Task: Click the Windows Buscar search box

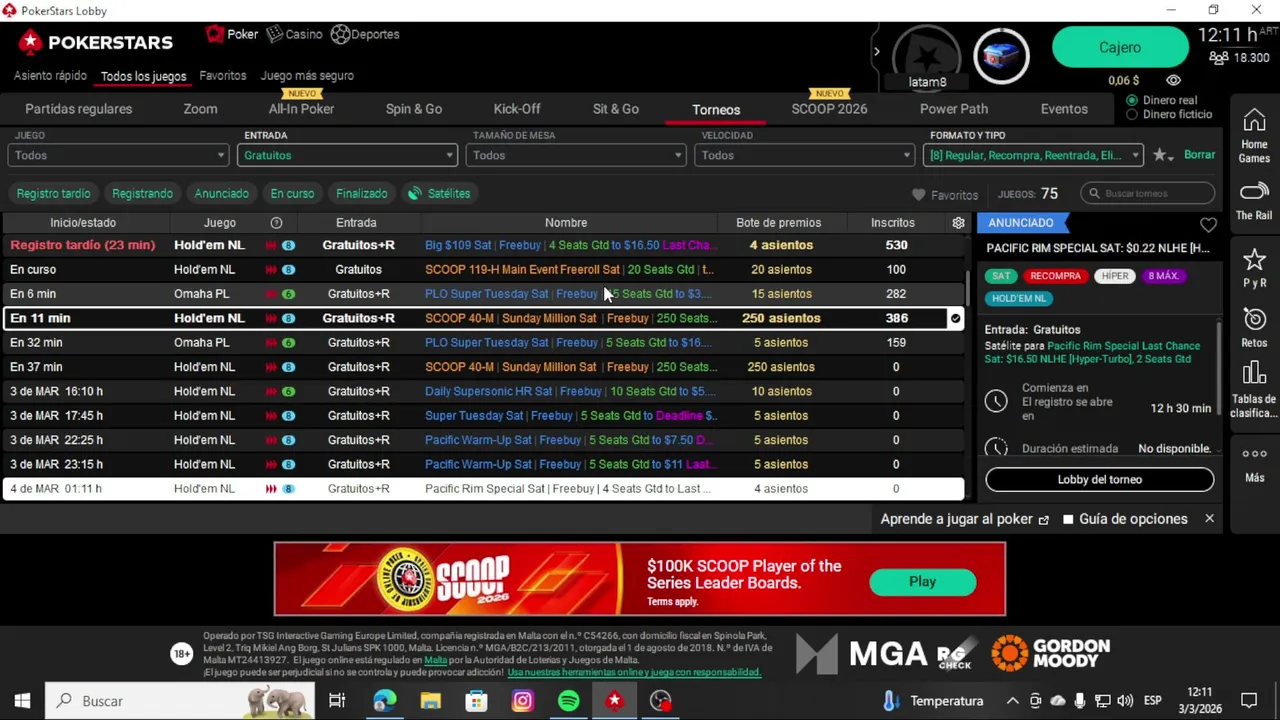Action: tap(180, 701)
